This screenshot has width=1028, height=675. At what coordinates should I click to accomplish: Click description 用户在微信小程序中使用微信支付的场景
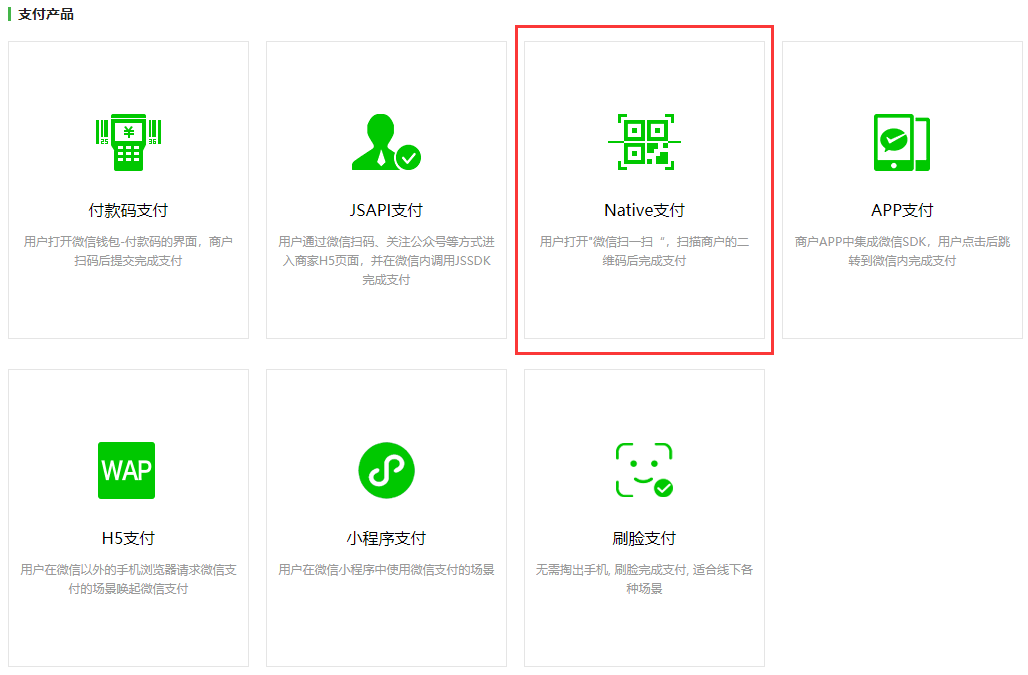pos(386,569)
